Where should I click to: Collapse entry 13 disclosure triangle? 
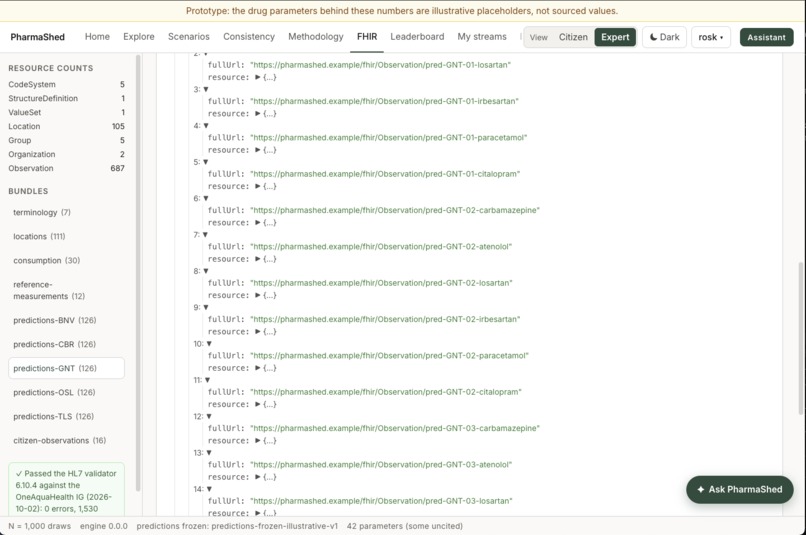tap(209, 453)
